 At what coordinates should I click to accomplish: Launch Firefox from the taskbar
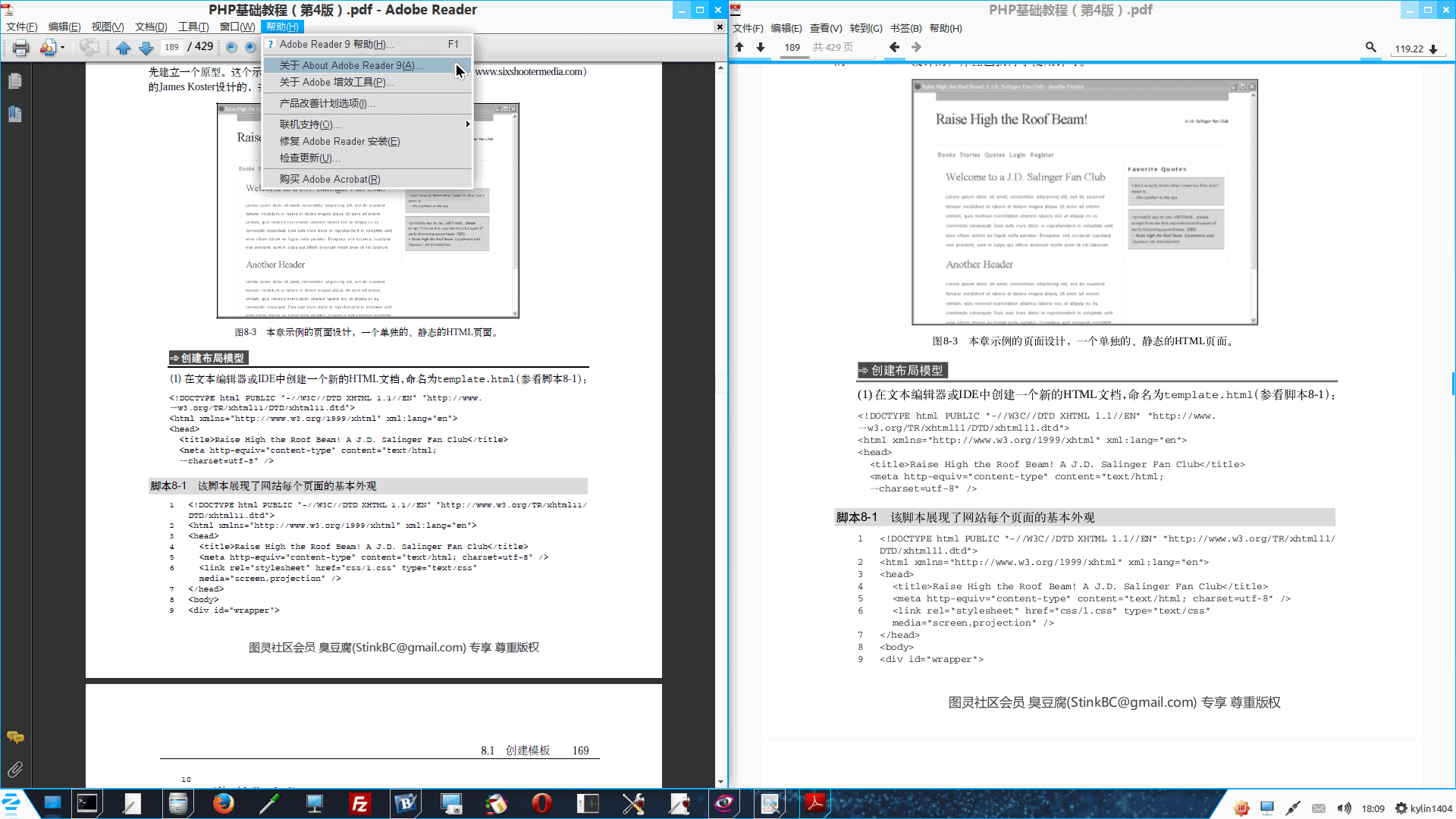[224, 803]
